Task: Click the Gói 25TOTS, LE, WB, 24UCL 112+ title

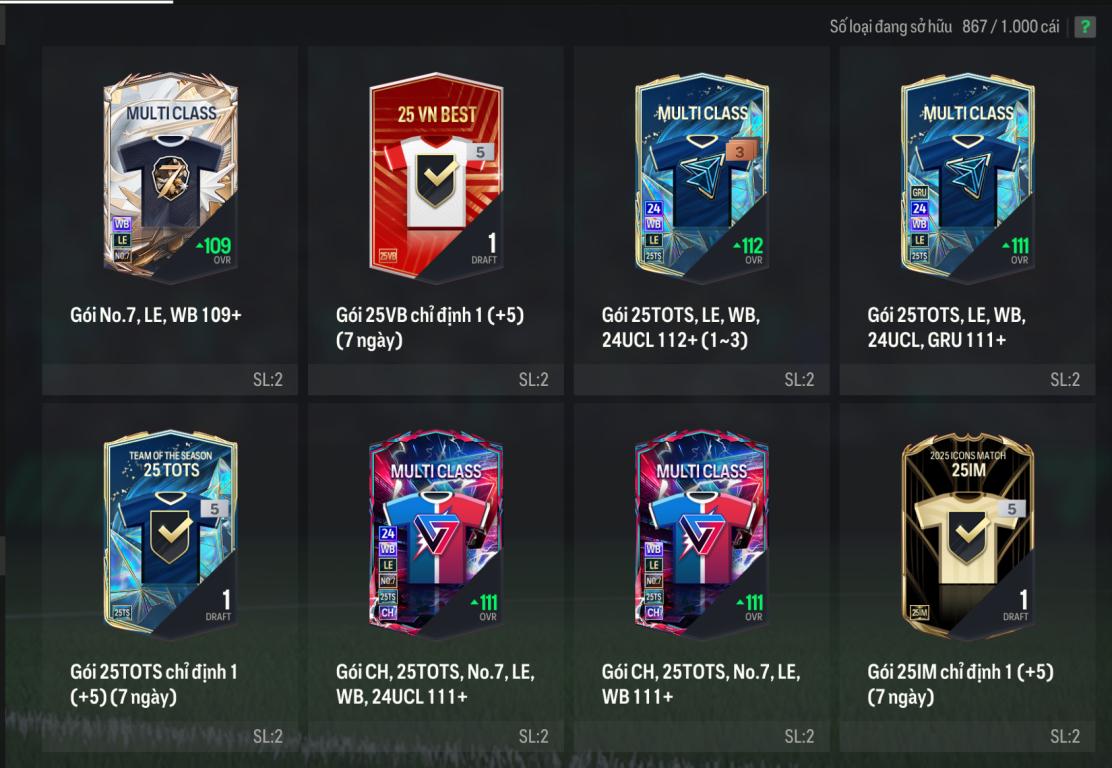Action: point(681,327)
